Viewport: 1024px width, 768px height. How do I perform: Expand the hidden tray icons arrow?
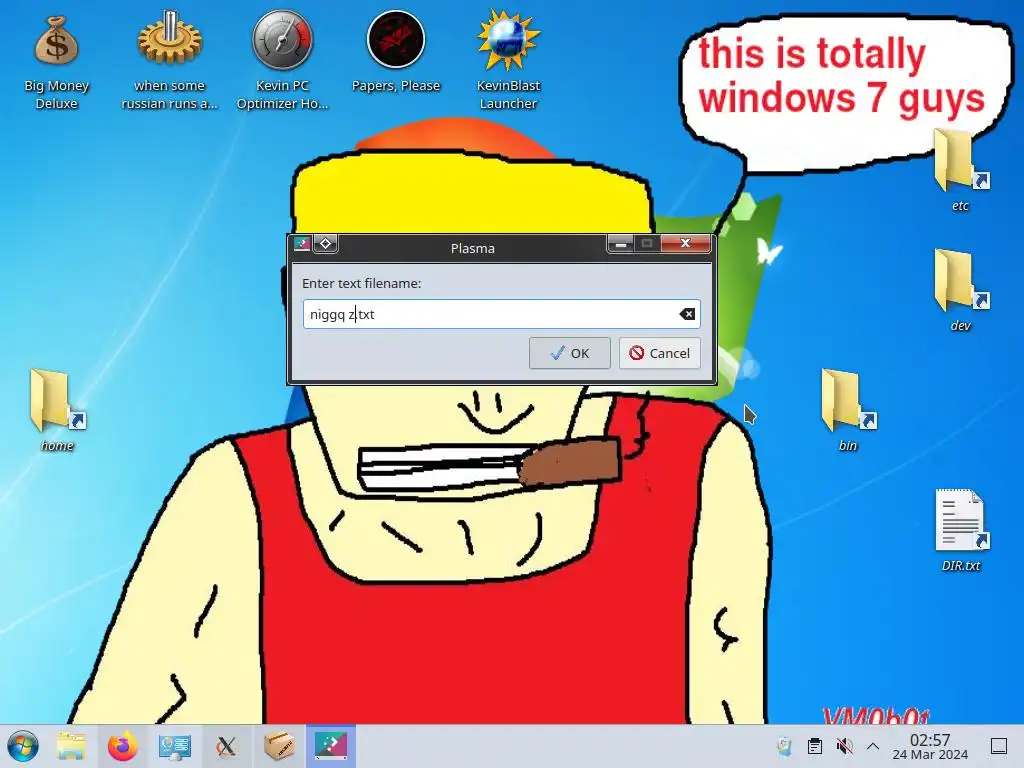coord(873,746)
